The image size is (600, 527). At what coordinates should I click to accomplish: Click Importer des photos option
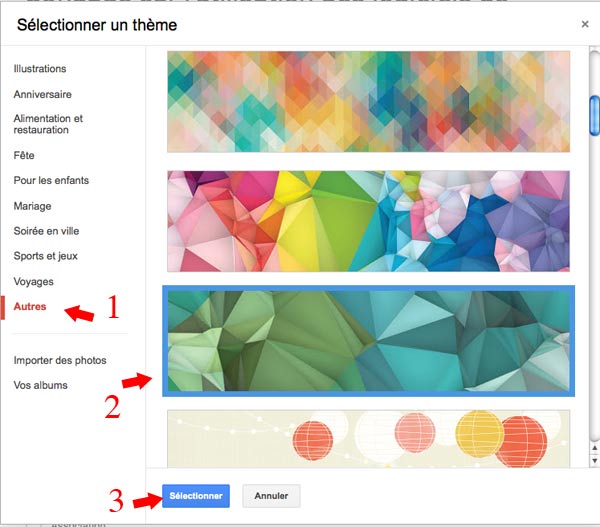(60, 360)
